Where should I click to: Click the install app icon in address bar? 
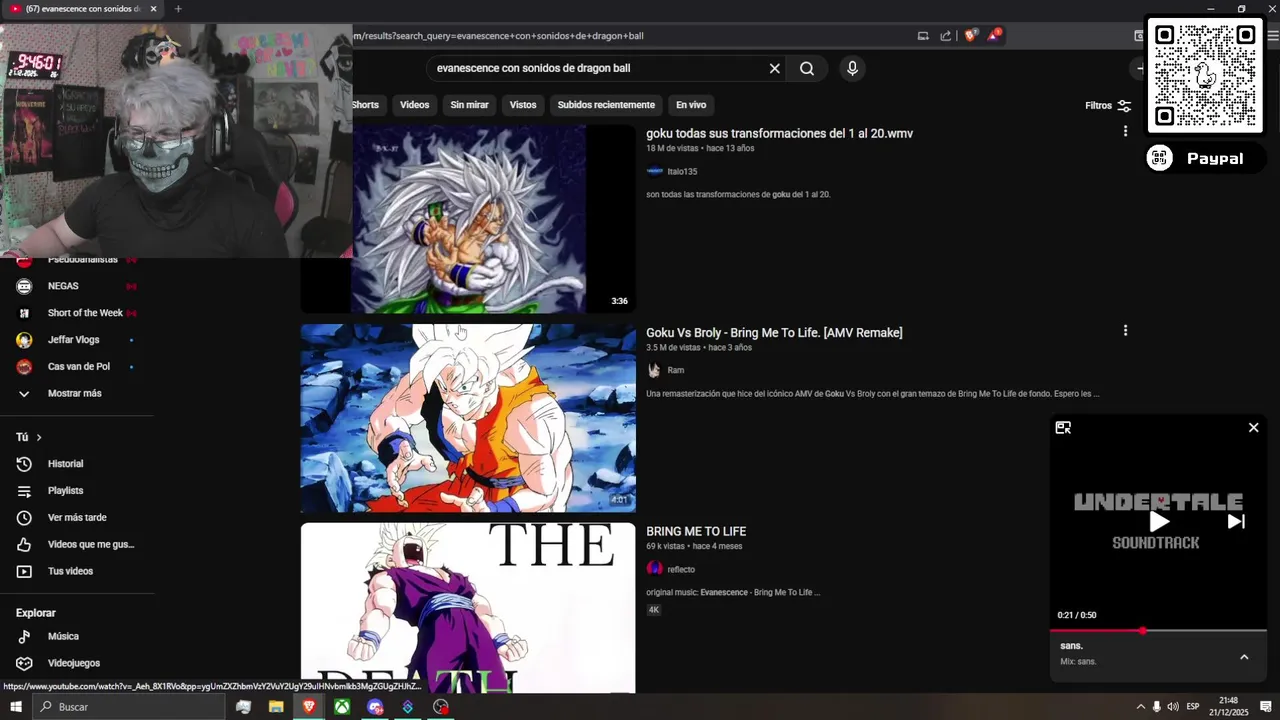click(x=923, y=36)
